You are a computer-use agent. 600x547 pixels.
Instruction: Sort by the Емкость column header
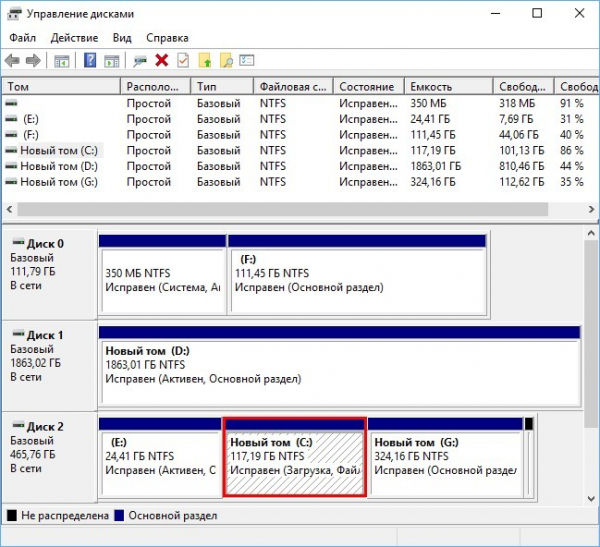click(x=448, y=87)
